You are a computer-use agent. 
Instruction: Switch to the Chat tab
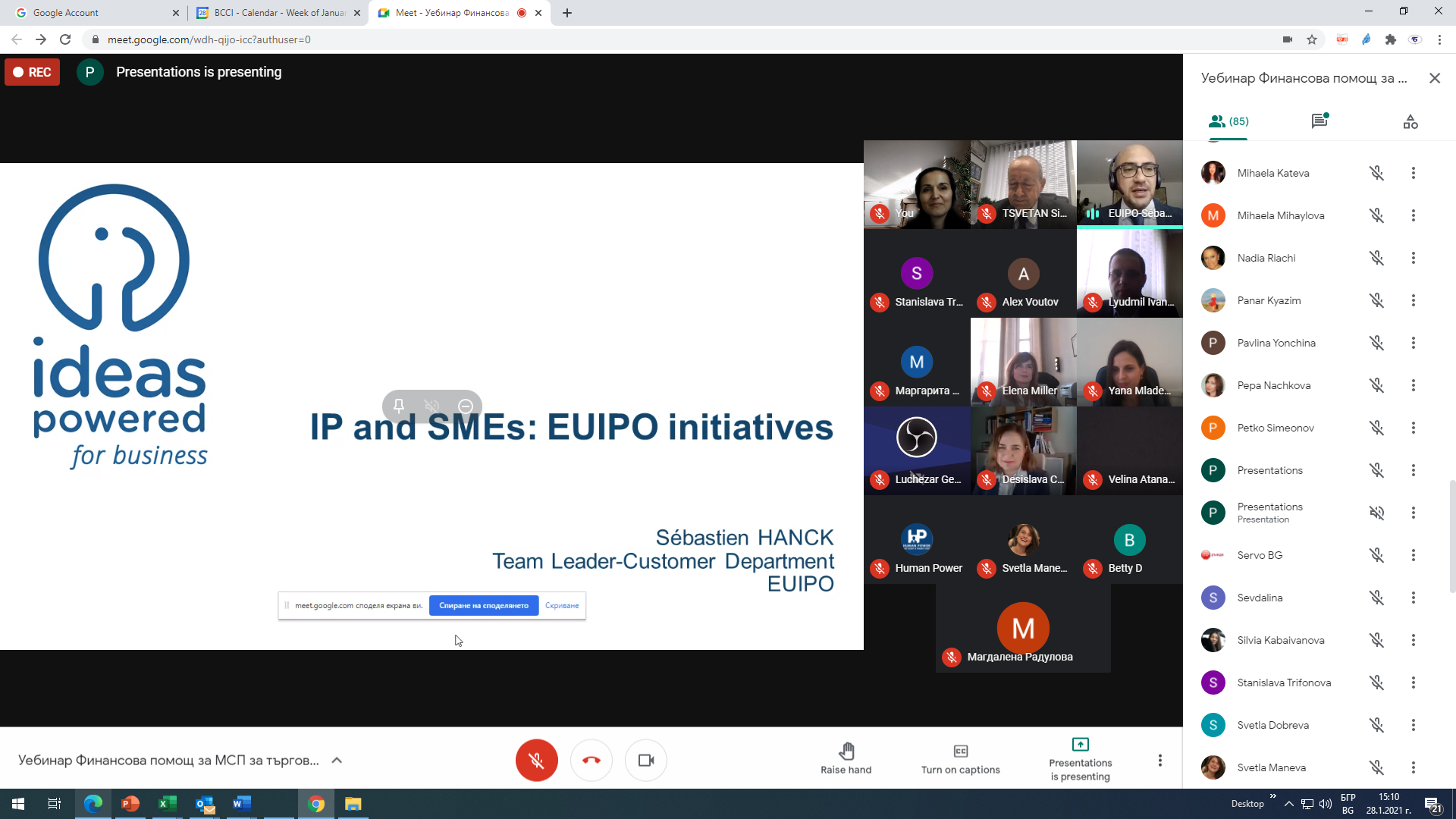tap(1319, 121)
